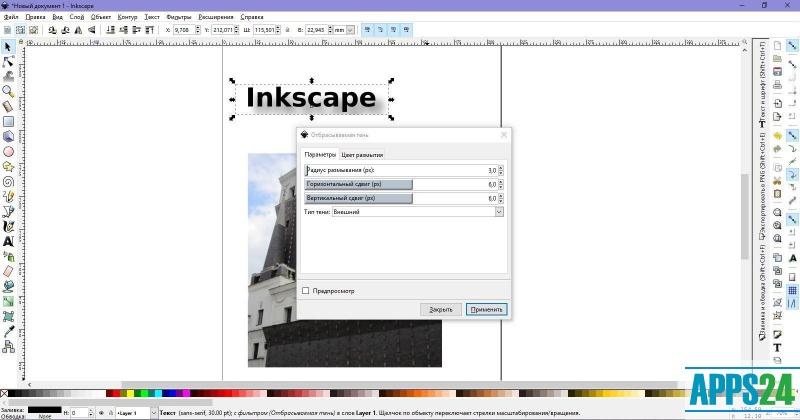The image size is (800, 420).
Task: Click the cut scissors icon
Action: (777, 181)
